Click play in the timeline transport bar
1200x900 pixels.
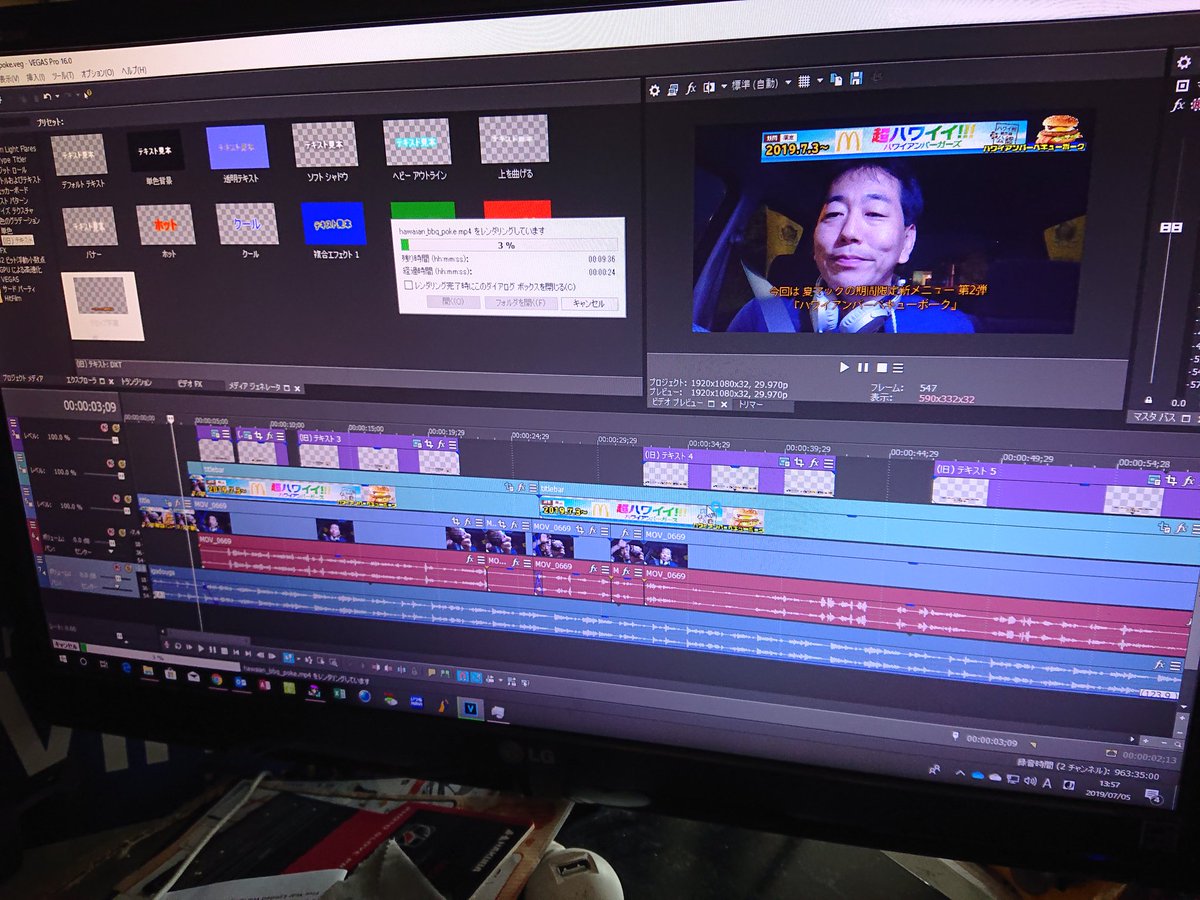point(201,649)
